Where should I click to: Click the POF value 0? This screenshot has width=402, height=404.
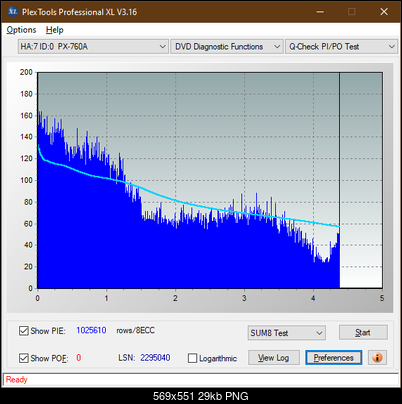[79, 358]
